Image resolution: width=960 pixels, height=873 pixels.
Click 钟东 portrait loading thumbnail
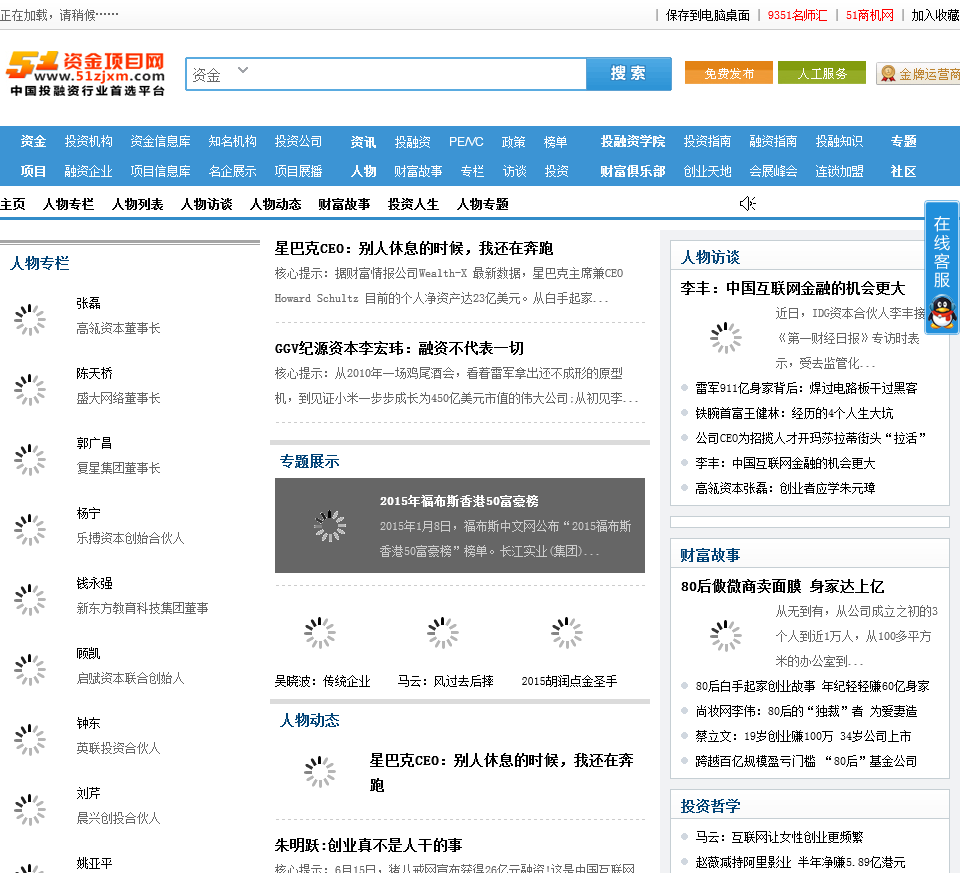pyautogui.click(x=30, y=740)
